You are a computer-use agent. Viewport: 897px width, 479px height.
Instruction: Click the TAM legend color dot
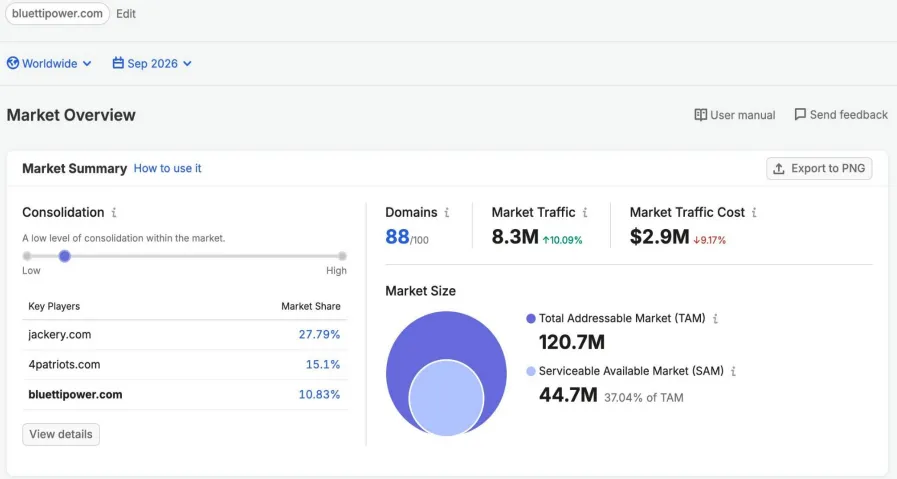point(531,319)
